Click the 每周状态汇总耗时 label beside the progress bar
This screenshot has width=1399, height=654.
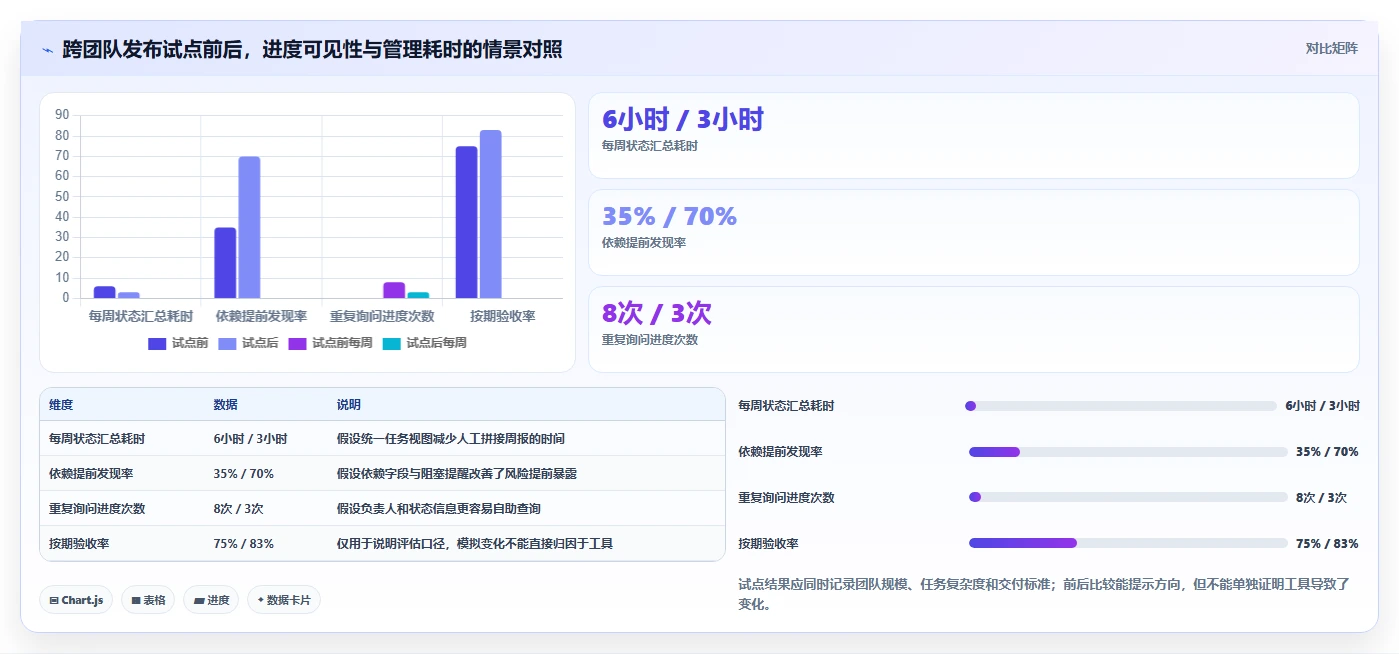coord(786,406)
